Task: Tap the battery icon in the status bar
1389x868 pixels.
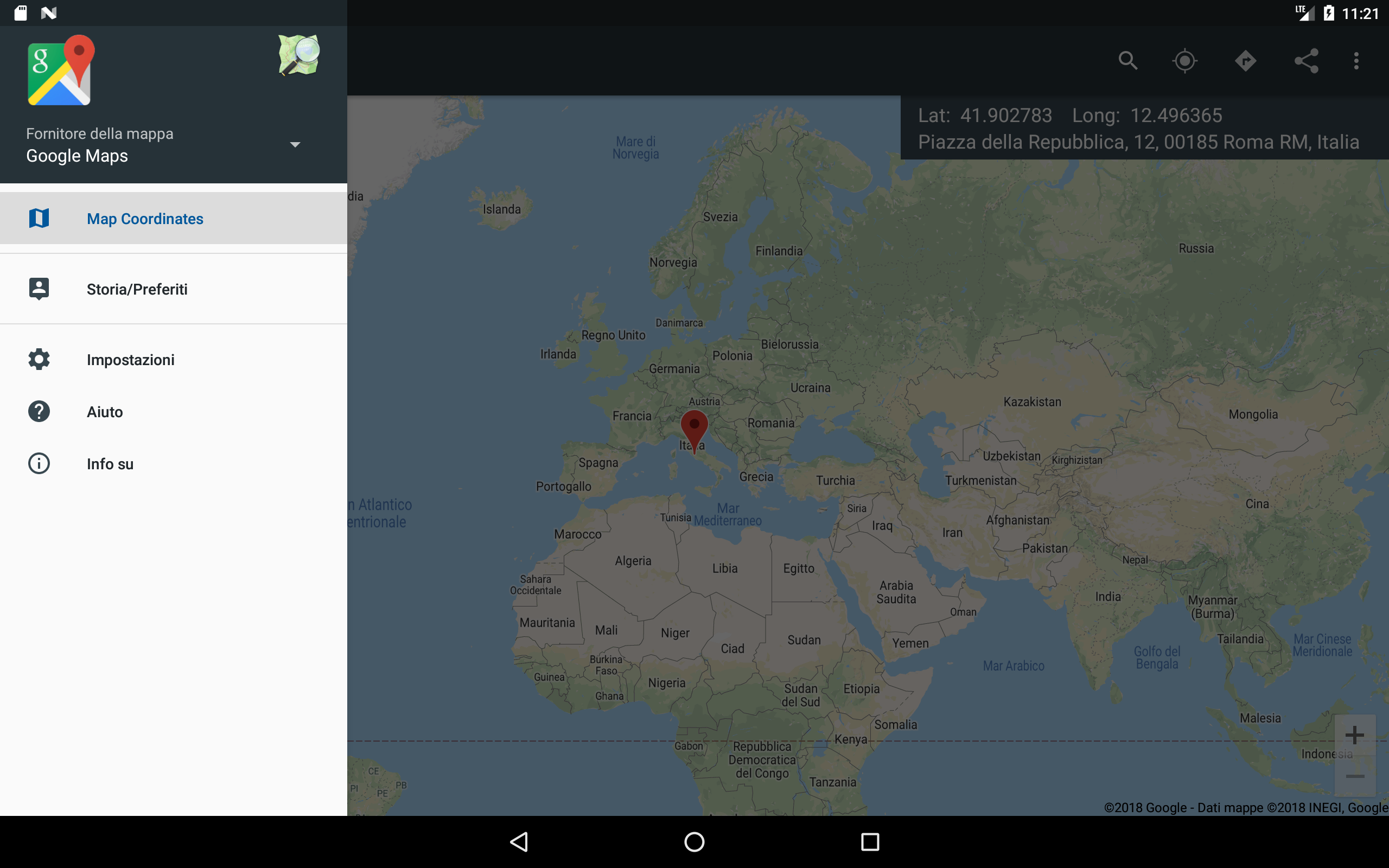Action: (1329, 12)
